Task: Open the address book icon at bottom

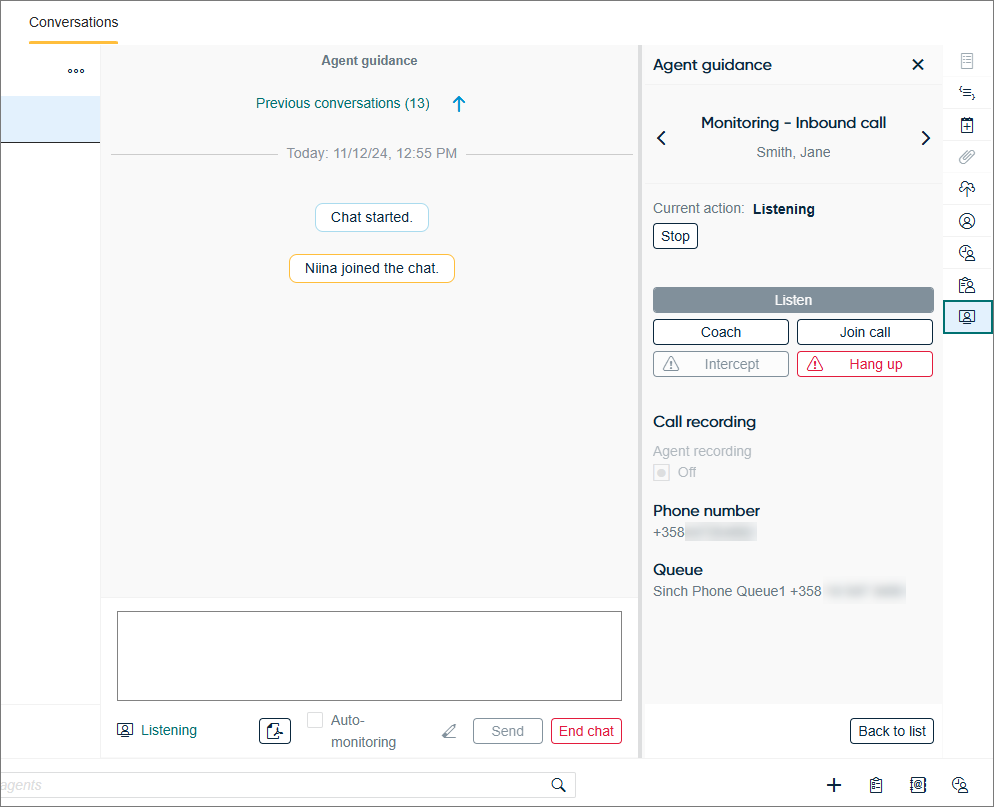Action: coord(918,785)
